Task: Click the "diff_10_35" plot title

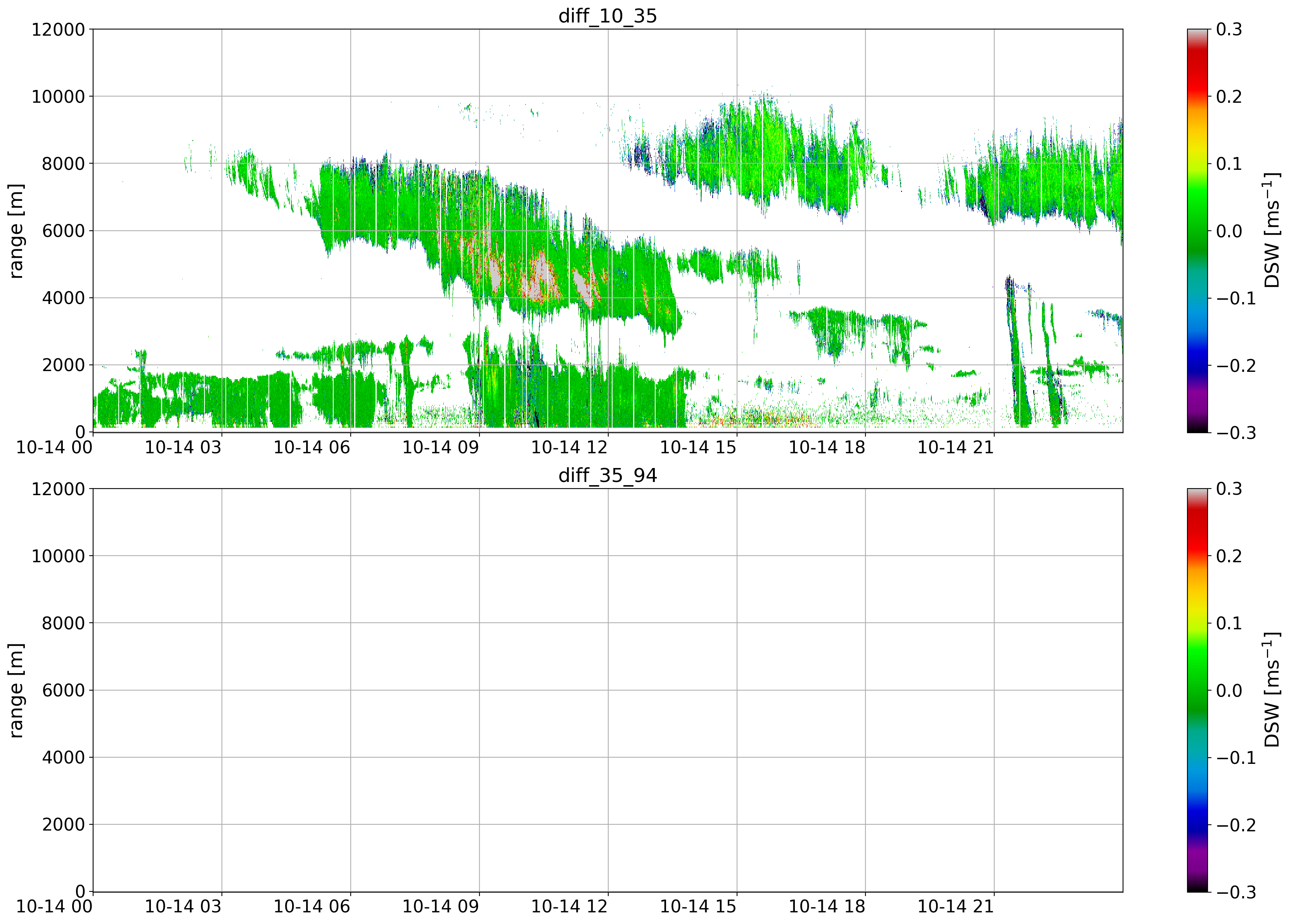Action: coord(607,16)
